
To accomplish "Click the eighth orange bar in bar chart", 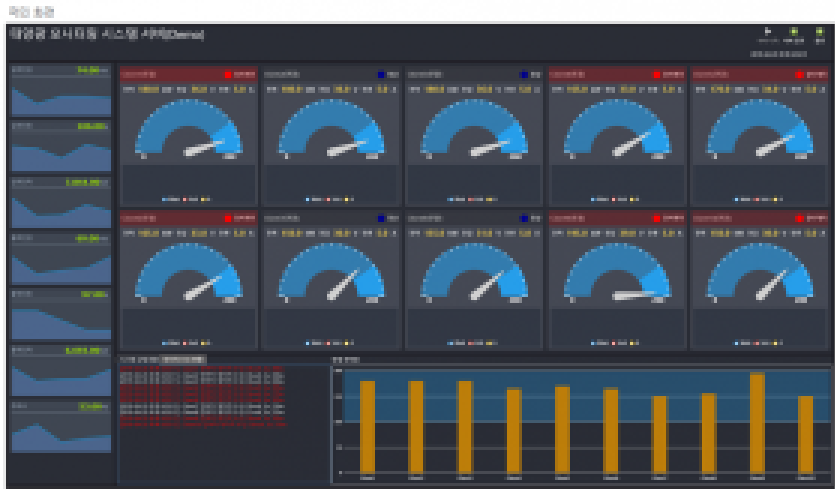I will click(x=708, y=433).
